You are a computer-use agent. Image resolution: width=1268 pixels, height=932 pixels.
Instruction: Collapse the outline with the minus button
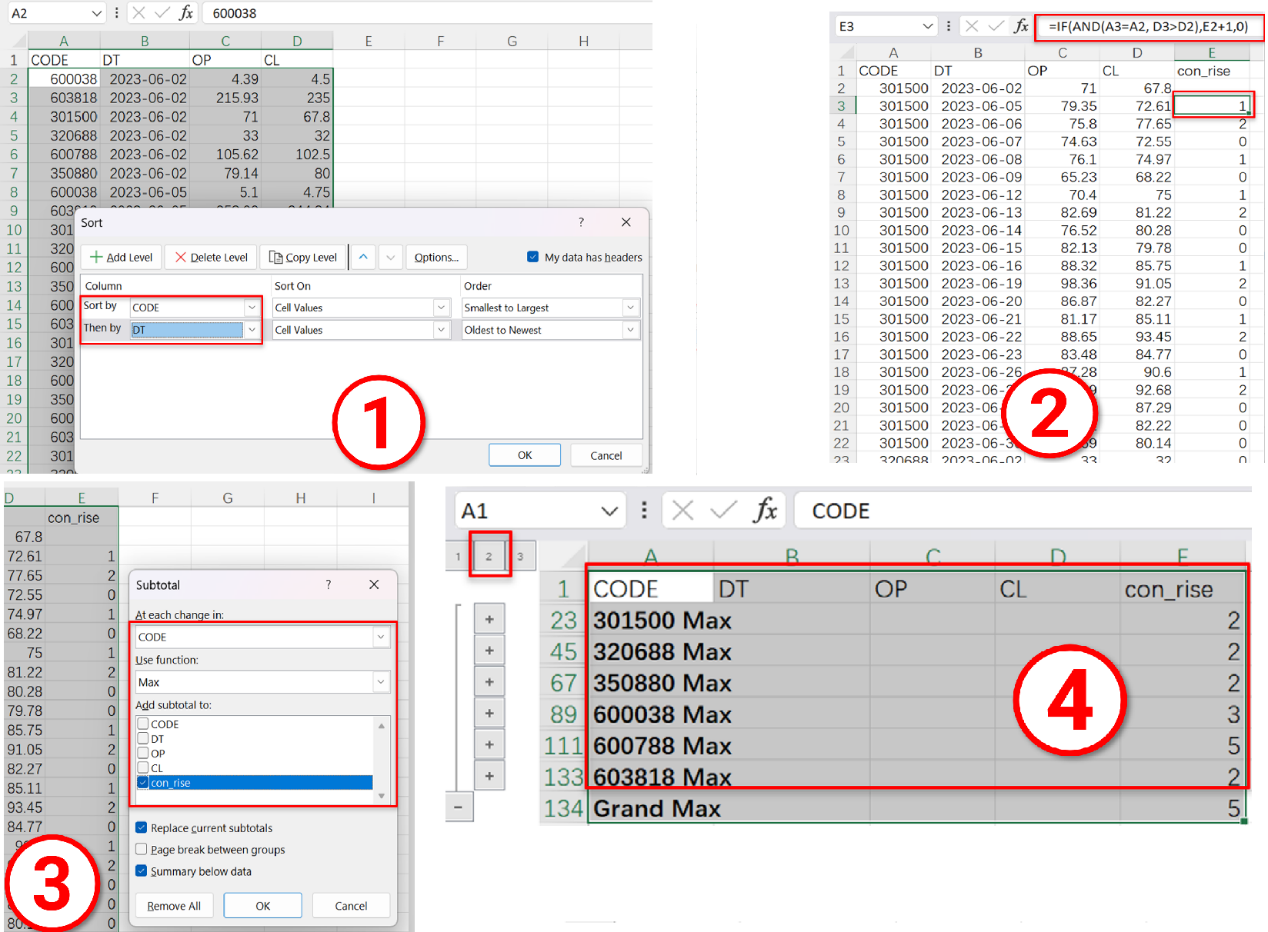point(459,806)
